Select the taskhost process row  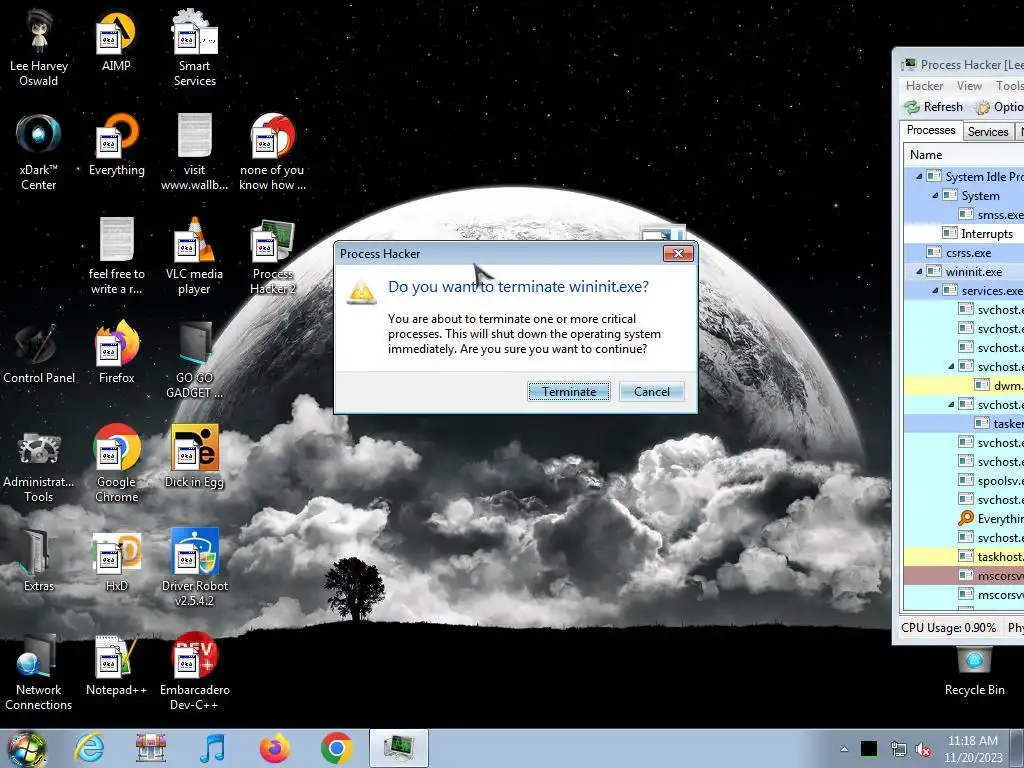[964, 556]
